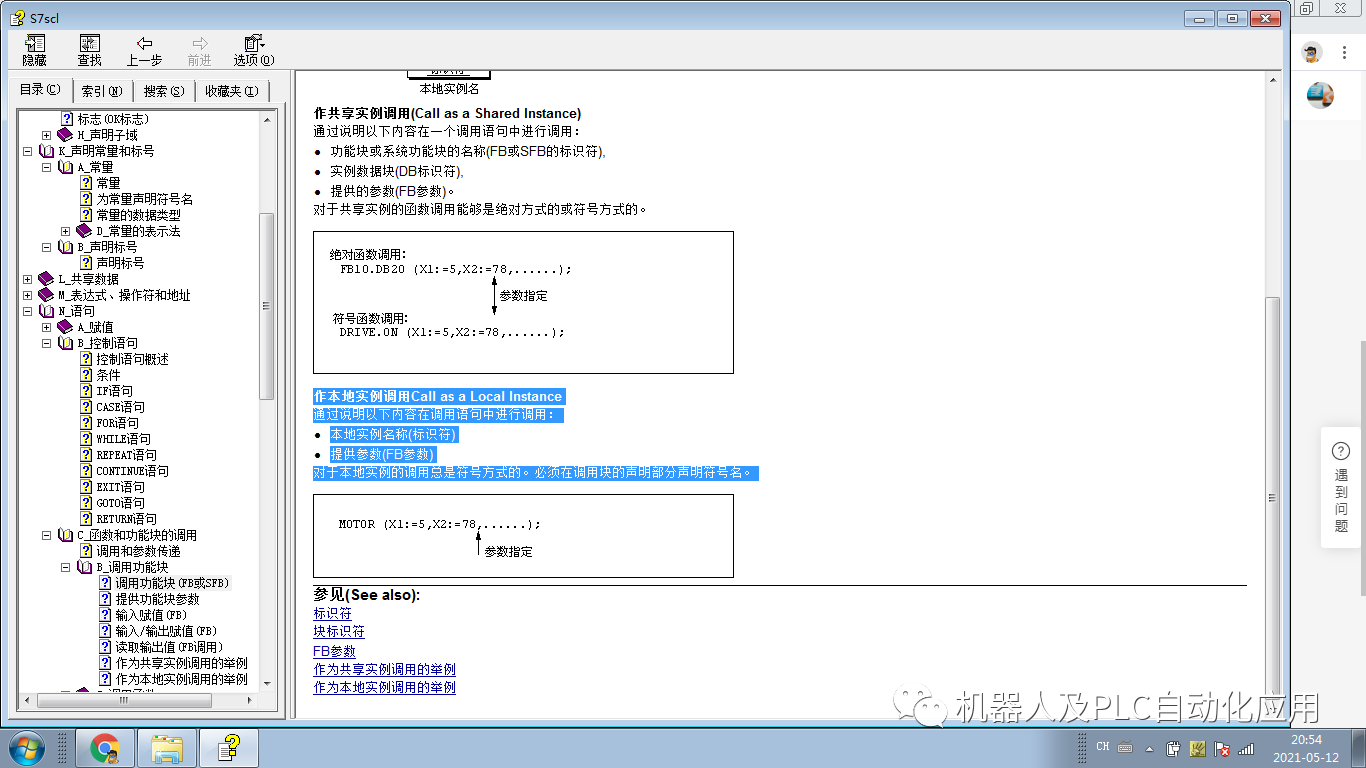The height and width of the screenshot is (768, 1366).
Task: Collapse the B_调用功能块 tree node
Action: [66, 567]
